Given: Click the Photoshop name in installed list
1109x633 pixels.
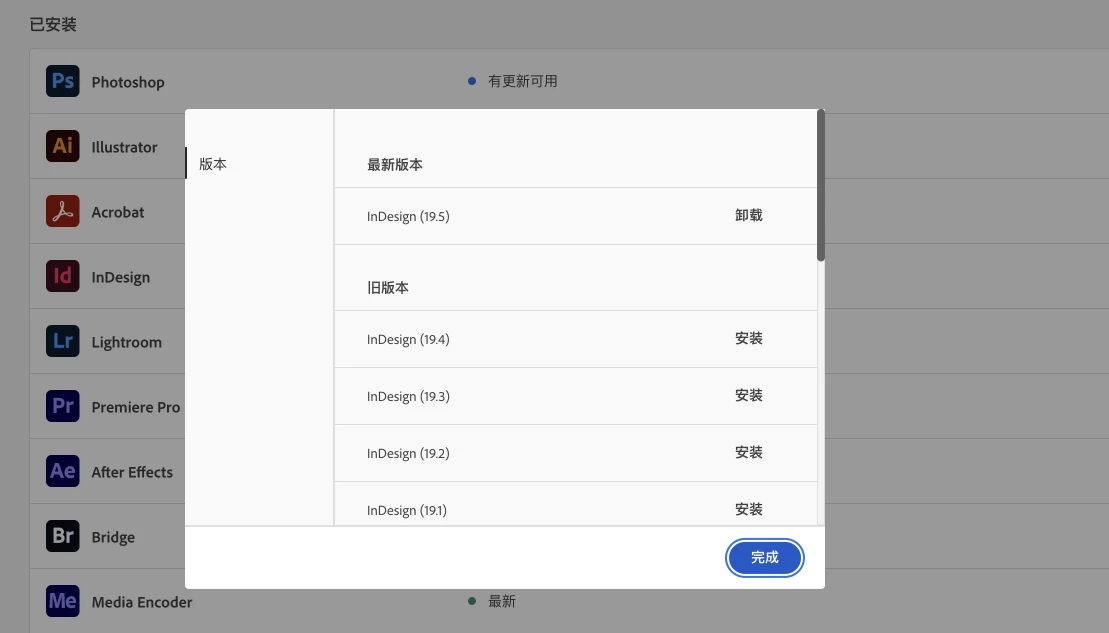Looking at the screenshot, I should tap(128, 82).
